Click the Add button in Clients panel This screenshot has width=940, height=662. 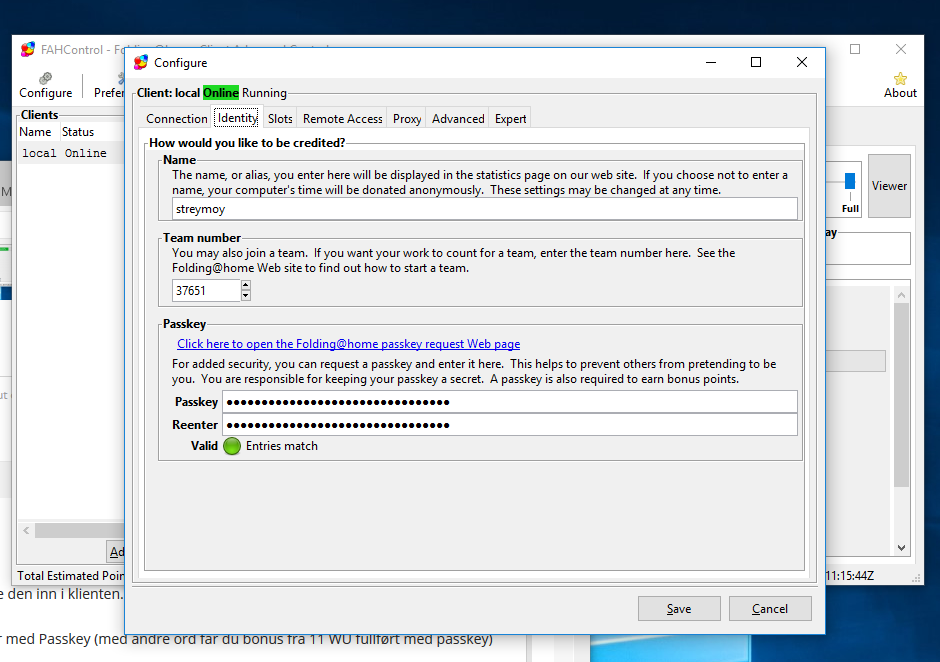click(x=116, y=552)
